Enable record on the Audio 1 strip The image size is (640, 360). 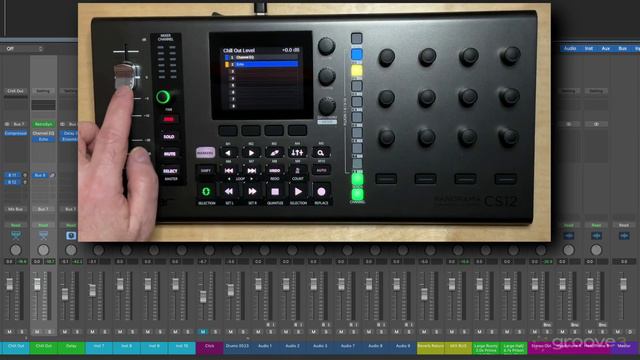pyautogui.click(x=269, y=324)
